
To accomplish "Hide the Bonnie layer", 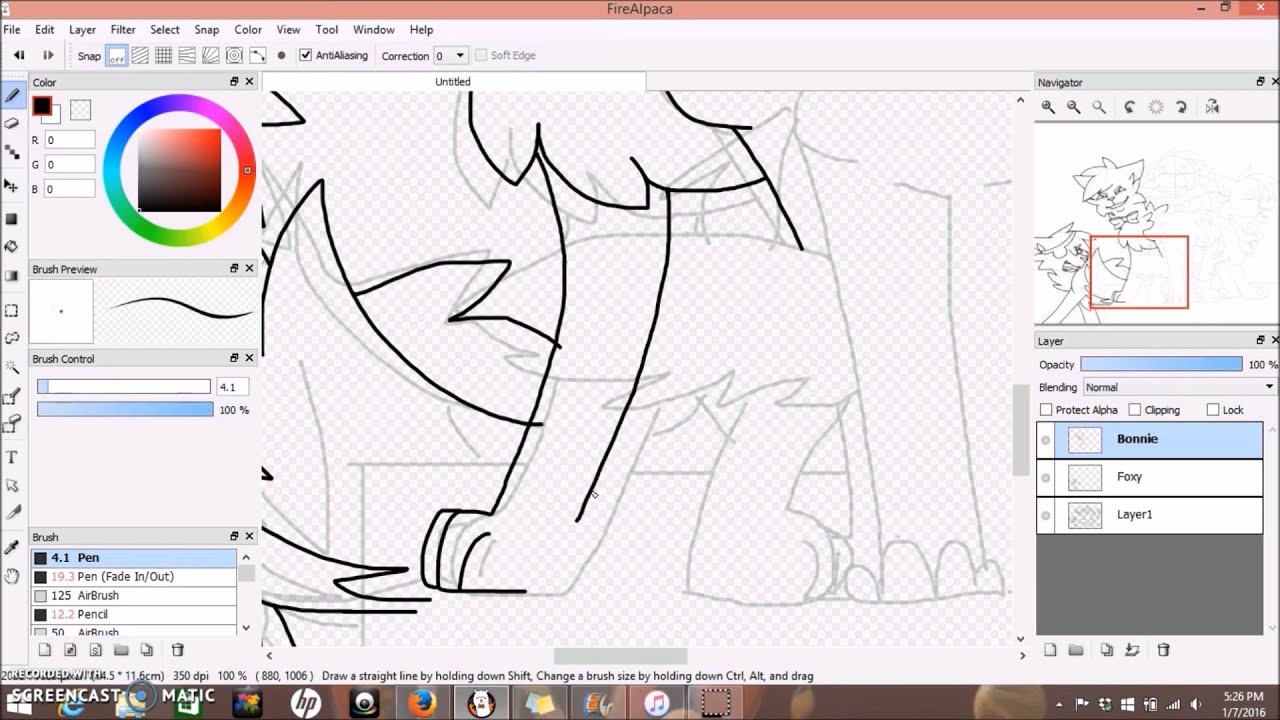I will click(1046, 440).
